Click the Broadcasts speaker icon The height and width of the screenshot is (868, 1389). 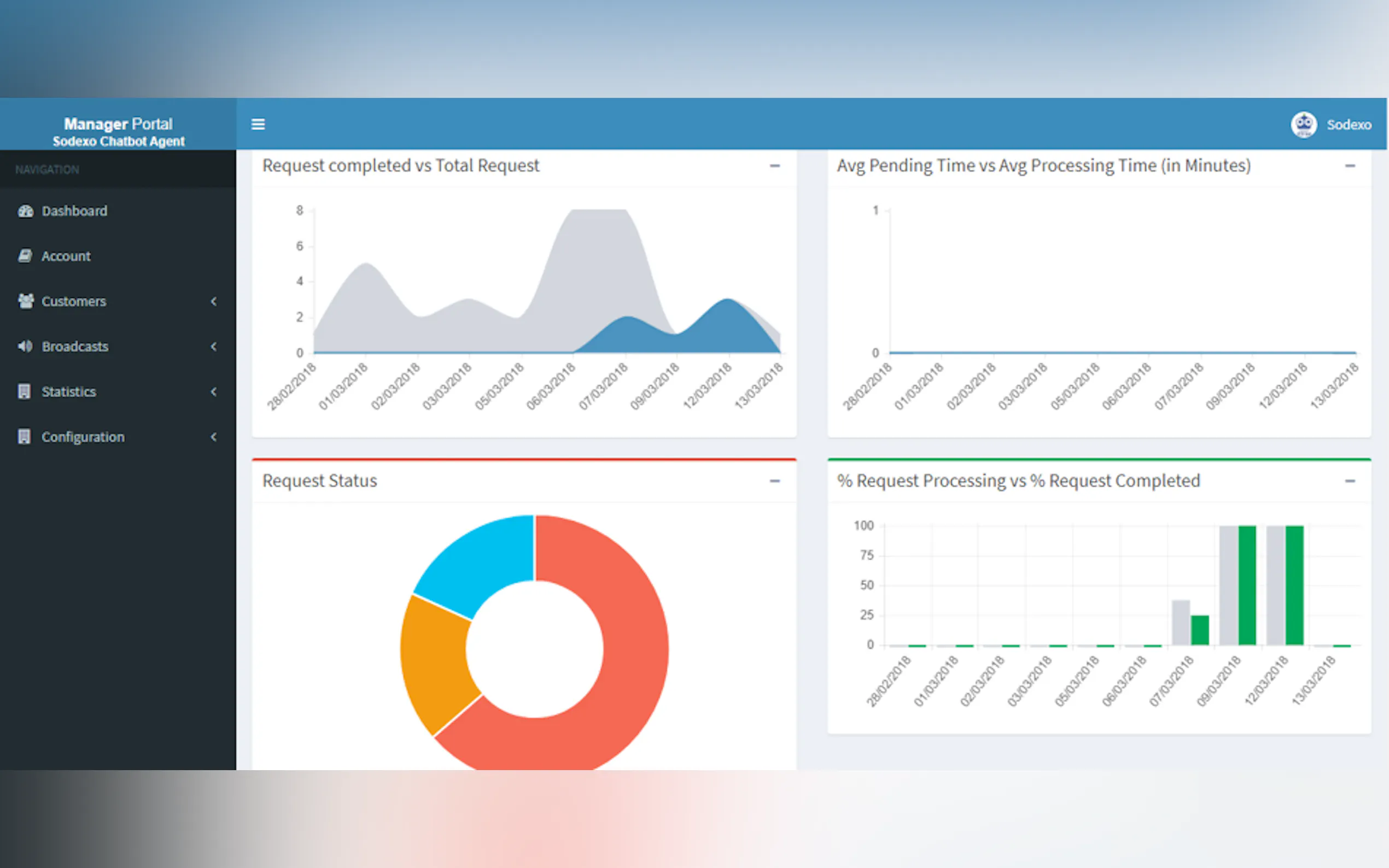pos(25,346)
